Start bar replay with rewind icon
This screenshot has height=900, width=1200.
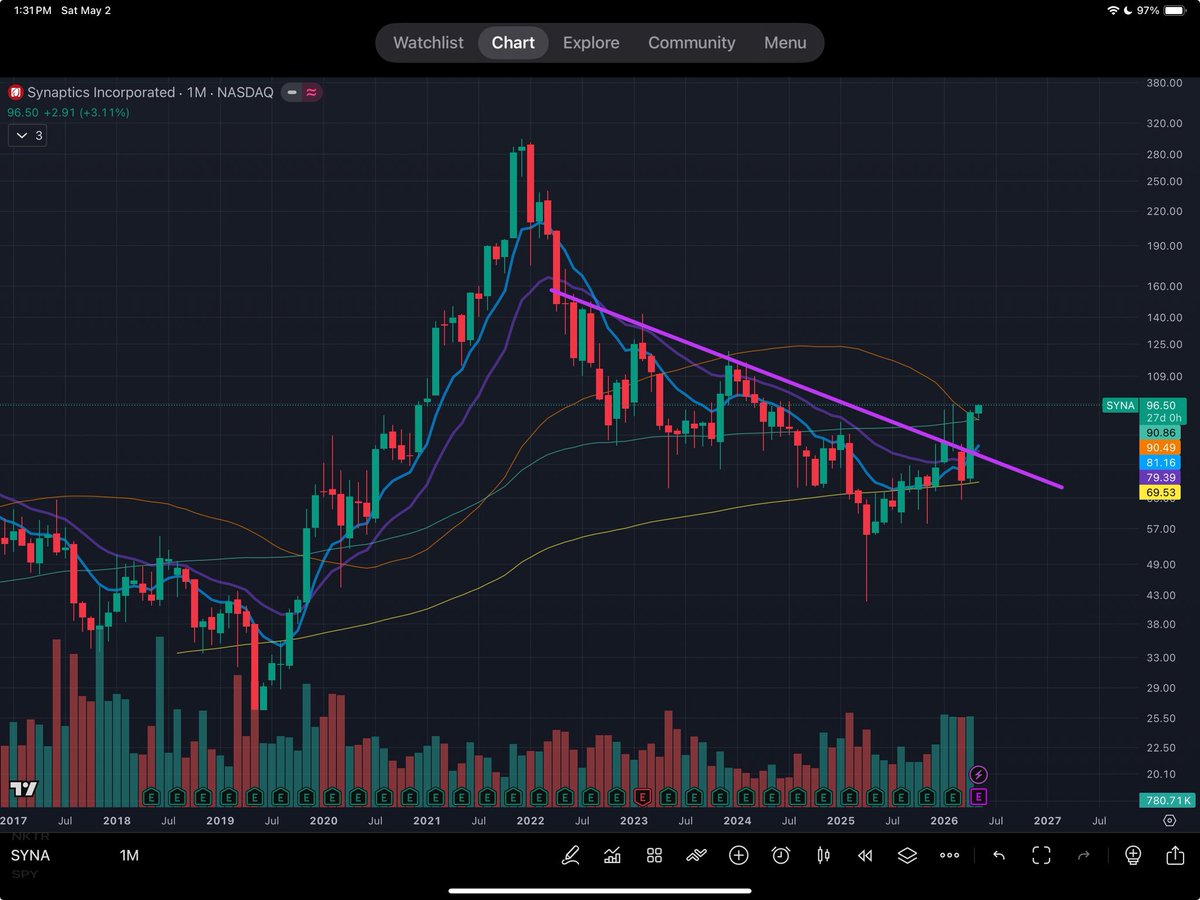click(865, 855)
